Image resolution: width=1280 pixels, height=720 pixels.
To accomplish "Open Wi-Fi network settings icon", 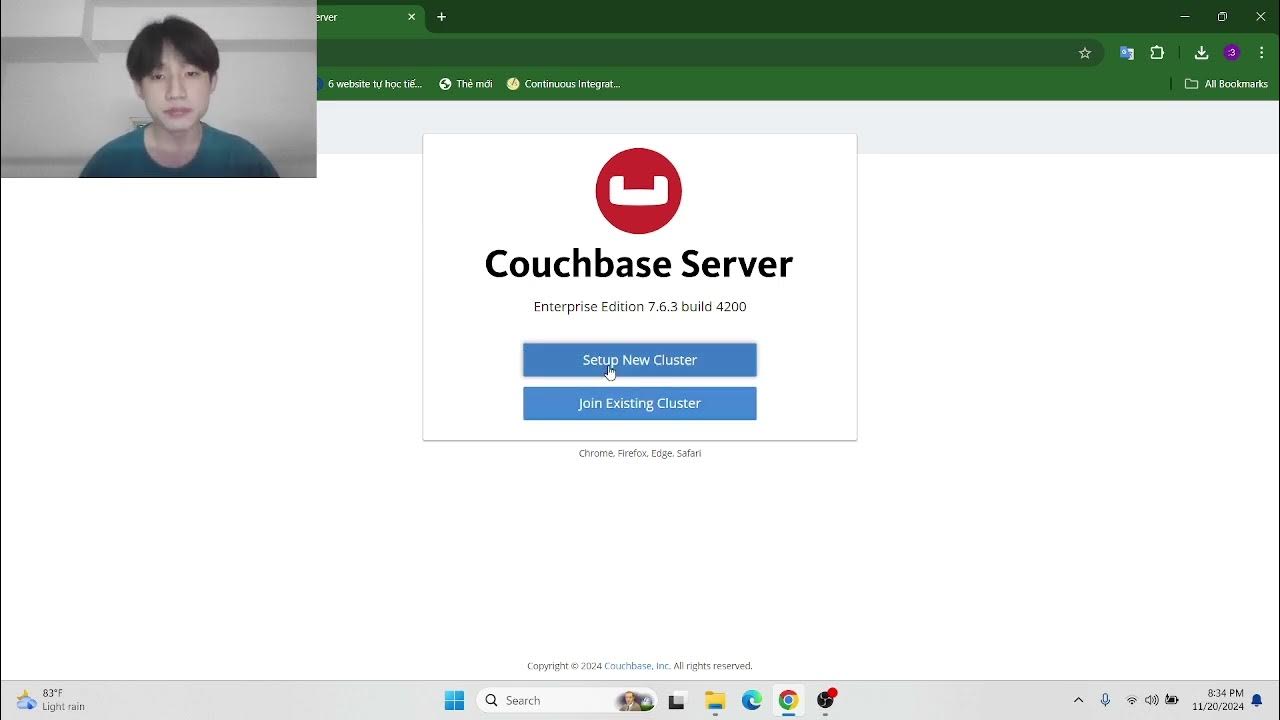I will 1132,701.
